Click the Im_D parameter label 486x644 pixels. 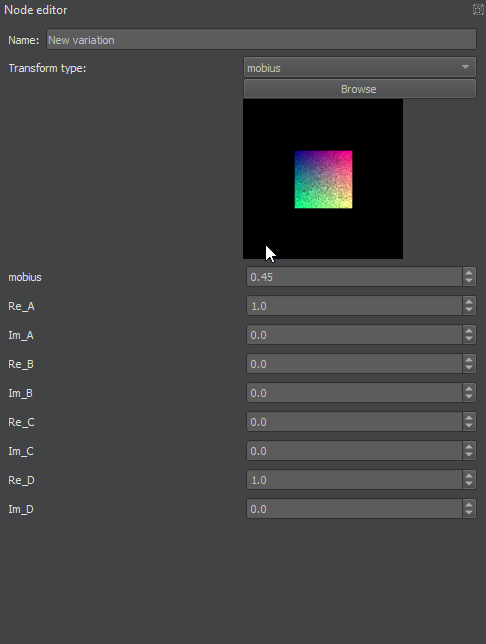pos(21,509)
